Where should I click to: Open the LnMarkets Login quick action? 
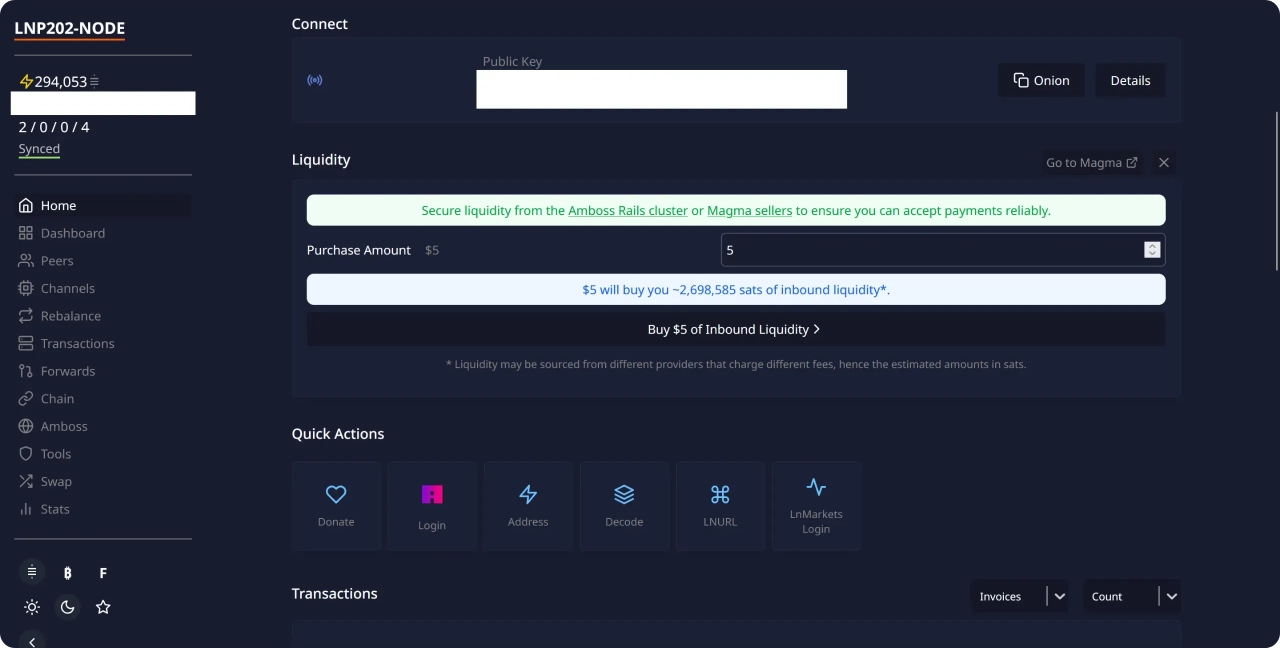pyautogui.click(x=816, y=505)
